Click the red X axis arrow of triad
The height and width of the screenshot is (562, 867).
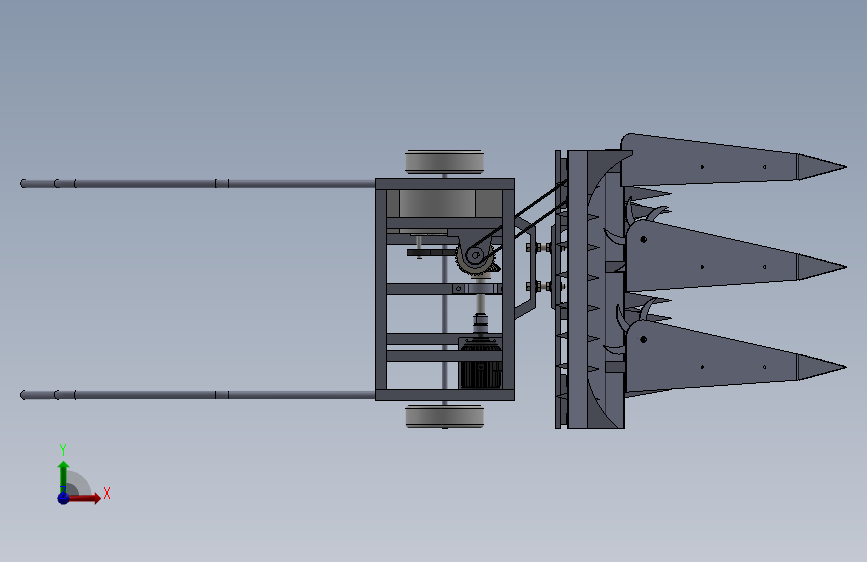pos(83,498)
